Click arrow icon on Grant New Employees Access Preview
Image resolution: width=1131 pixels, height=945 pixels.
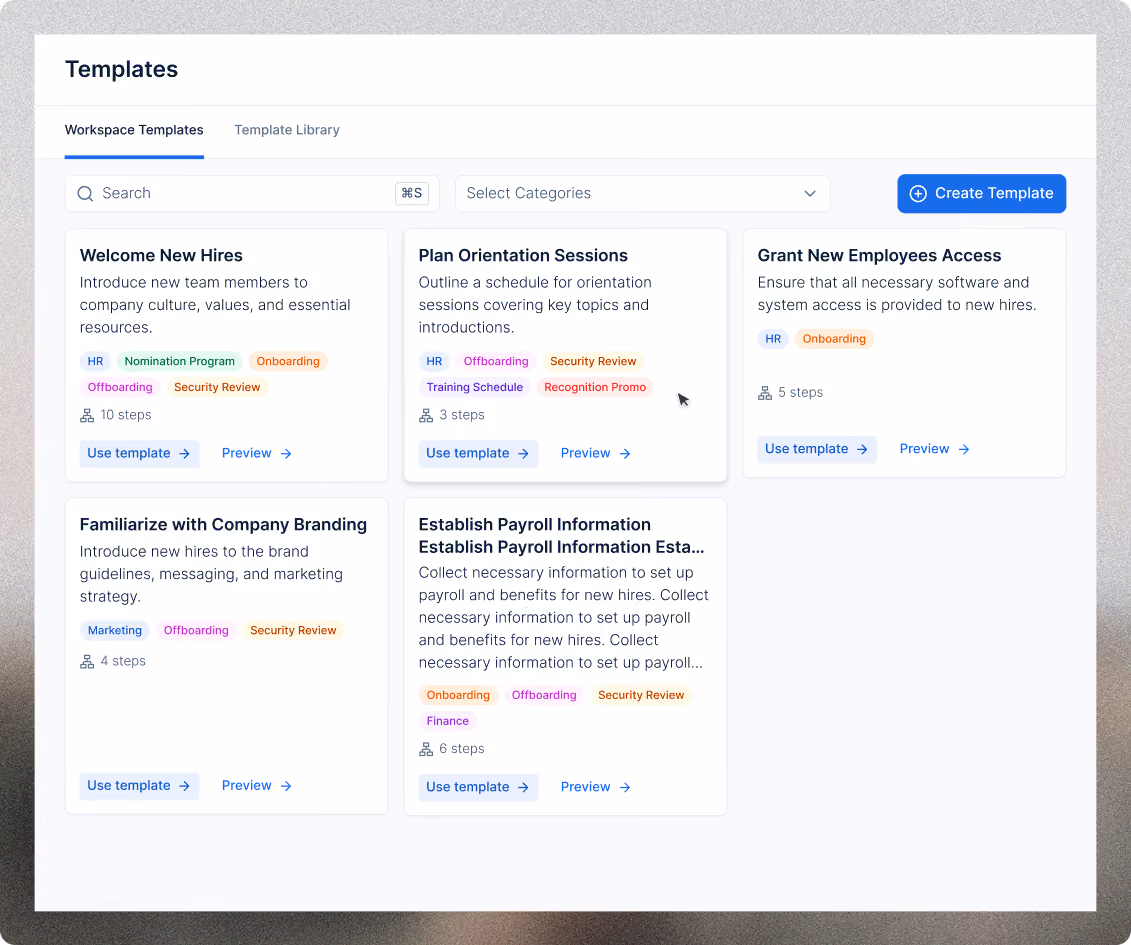pos(964,449)
